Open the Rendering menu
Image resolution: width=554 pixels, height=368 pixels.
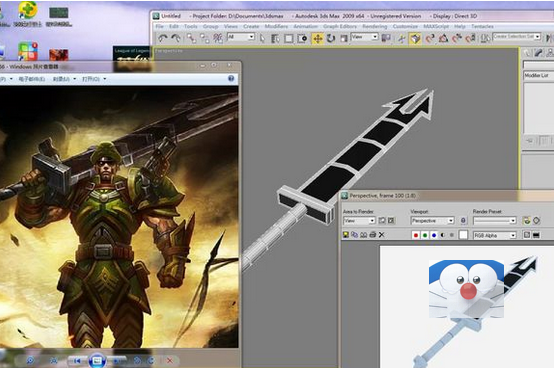coord(375,26)
